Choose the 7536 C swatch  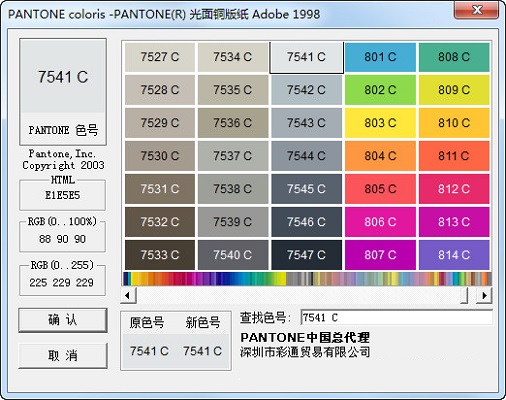pyautogui.click(x=233, y=123)
